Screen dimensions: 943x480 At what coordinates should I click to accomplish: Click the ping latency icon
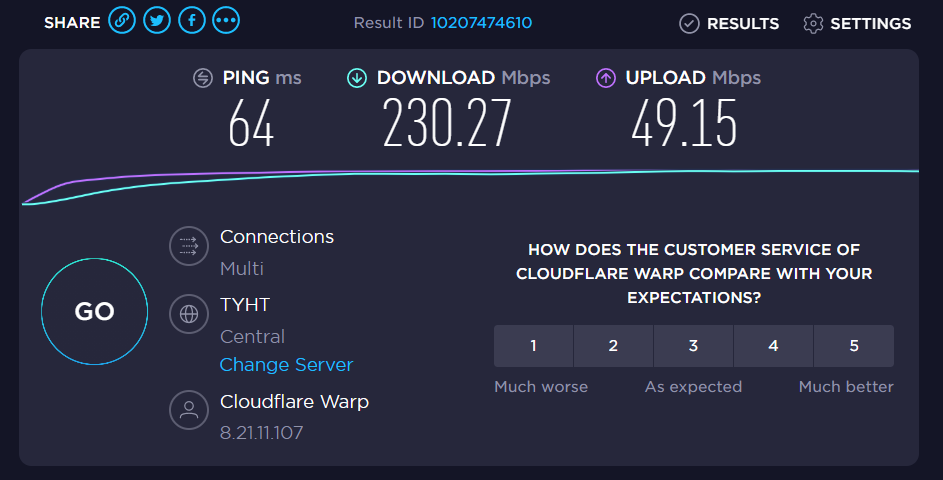(203, 78)
